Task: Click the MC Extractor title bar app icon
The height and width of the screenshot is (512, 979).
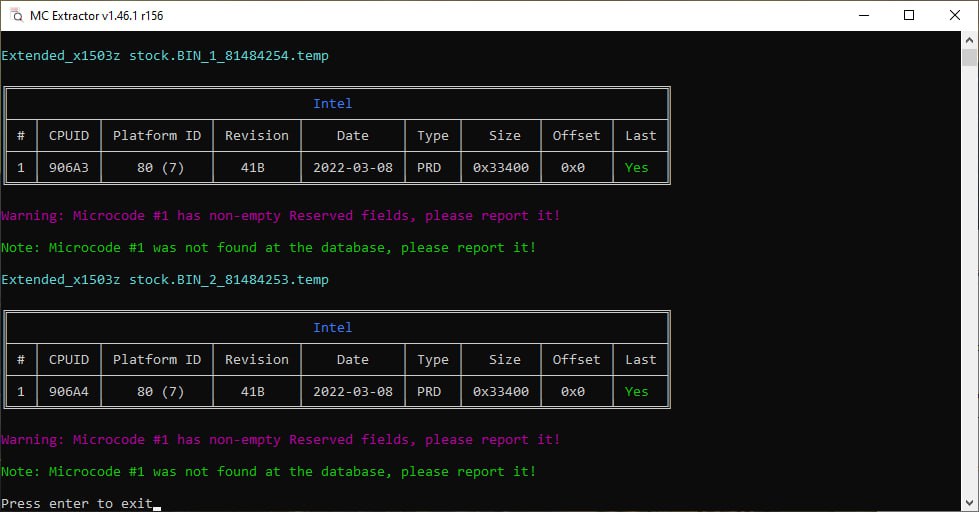Action: pyautogui.click(x=16, y=16)
